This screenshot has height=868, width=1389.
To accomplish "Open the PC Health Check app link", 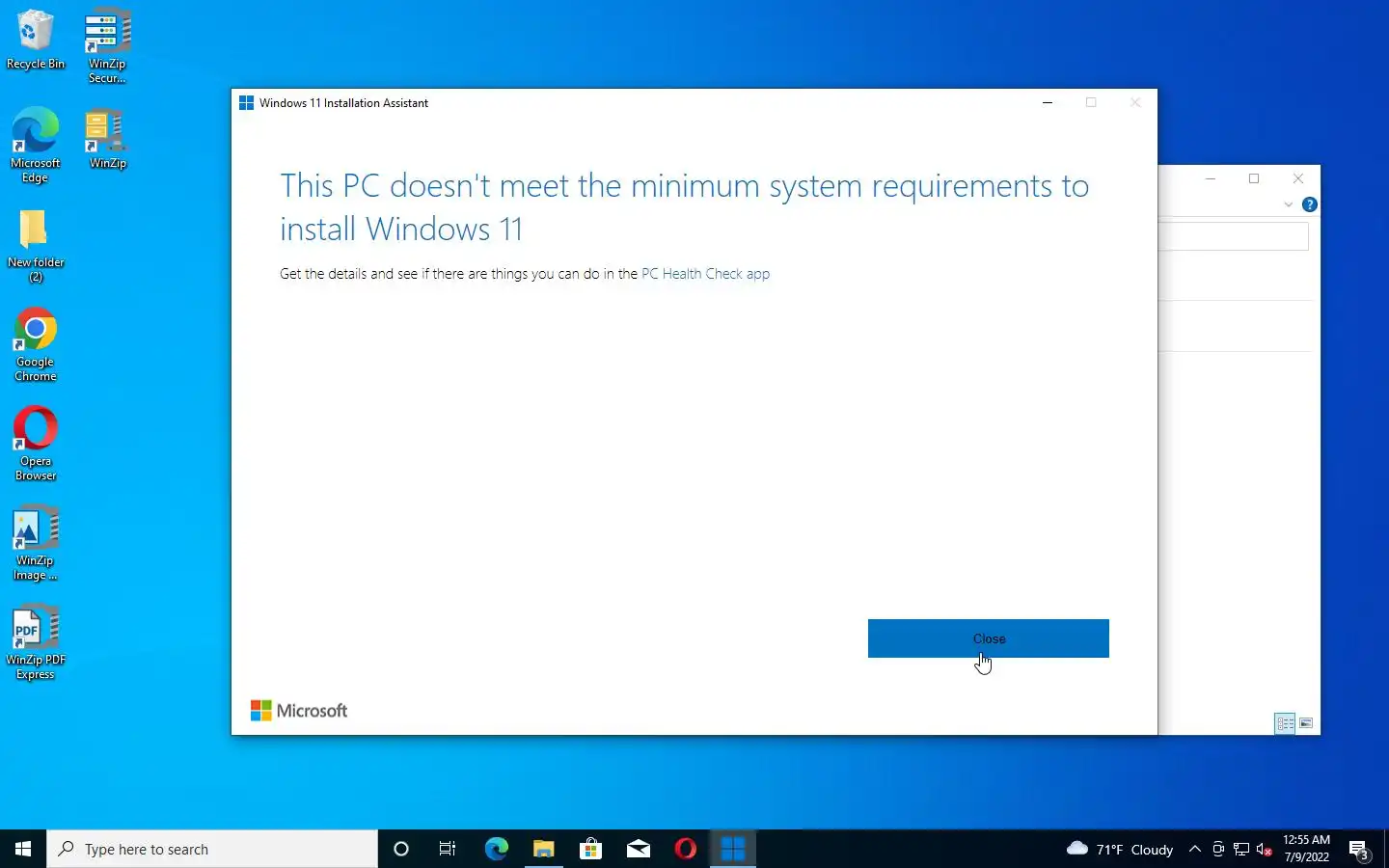I will tap(705, 274).
